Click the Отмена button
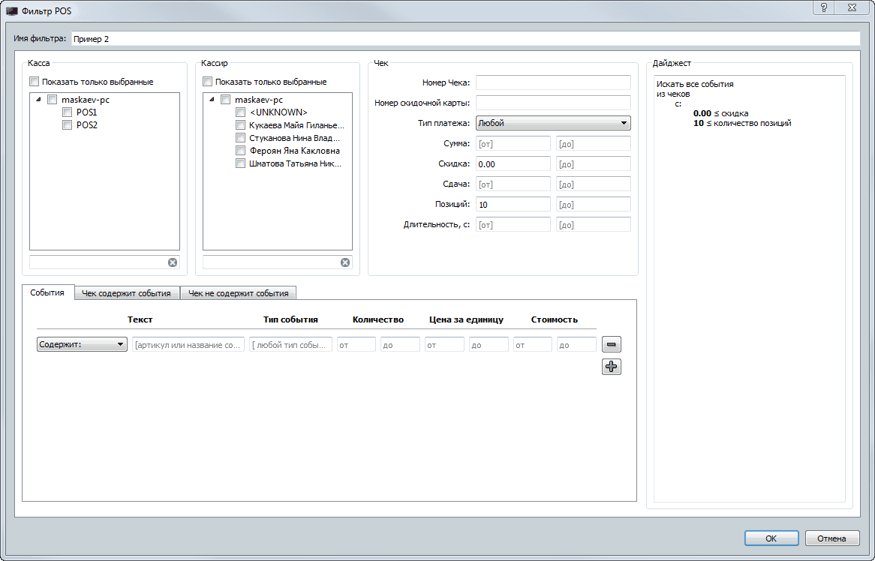 (832, 538)
